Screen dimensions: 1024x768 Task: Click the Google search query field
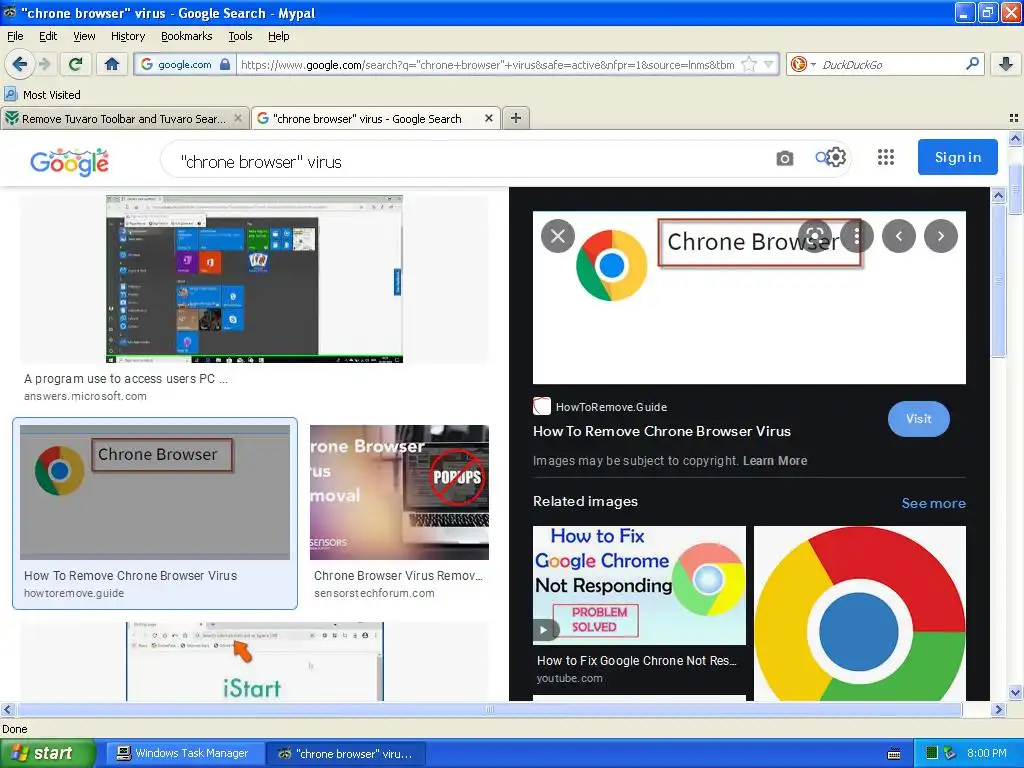click(470, 161)
